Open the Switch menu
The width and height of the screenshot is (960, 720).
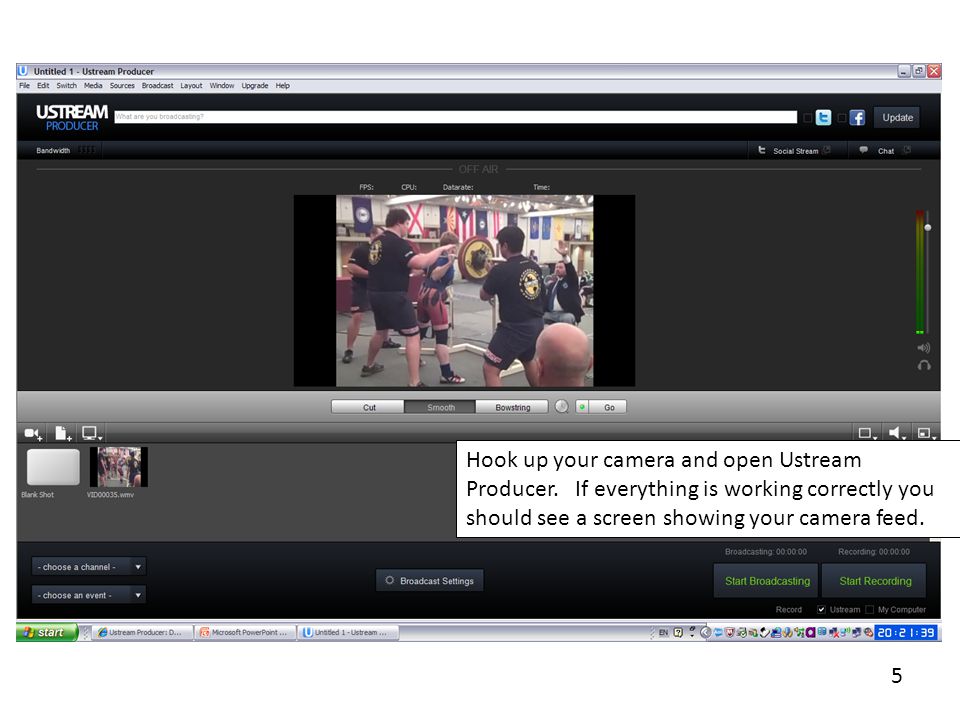67,86
